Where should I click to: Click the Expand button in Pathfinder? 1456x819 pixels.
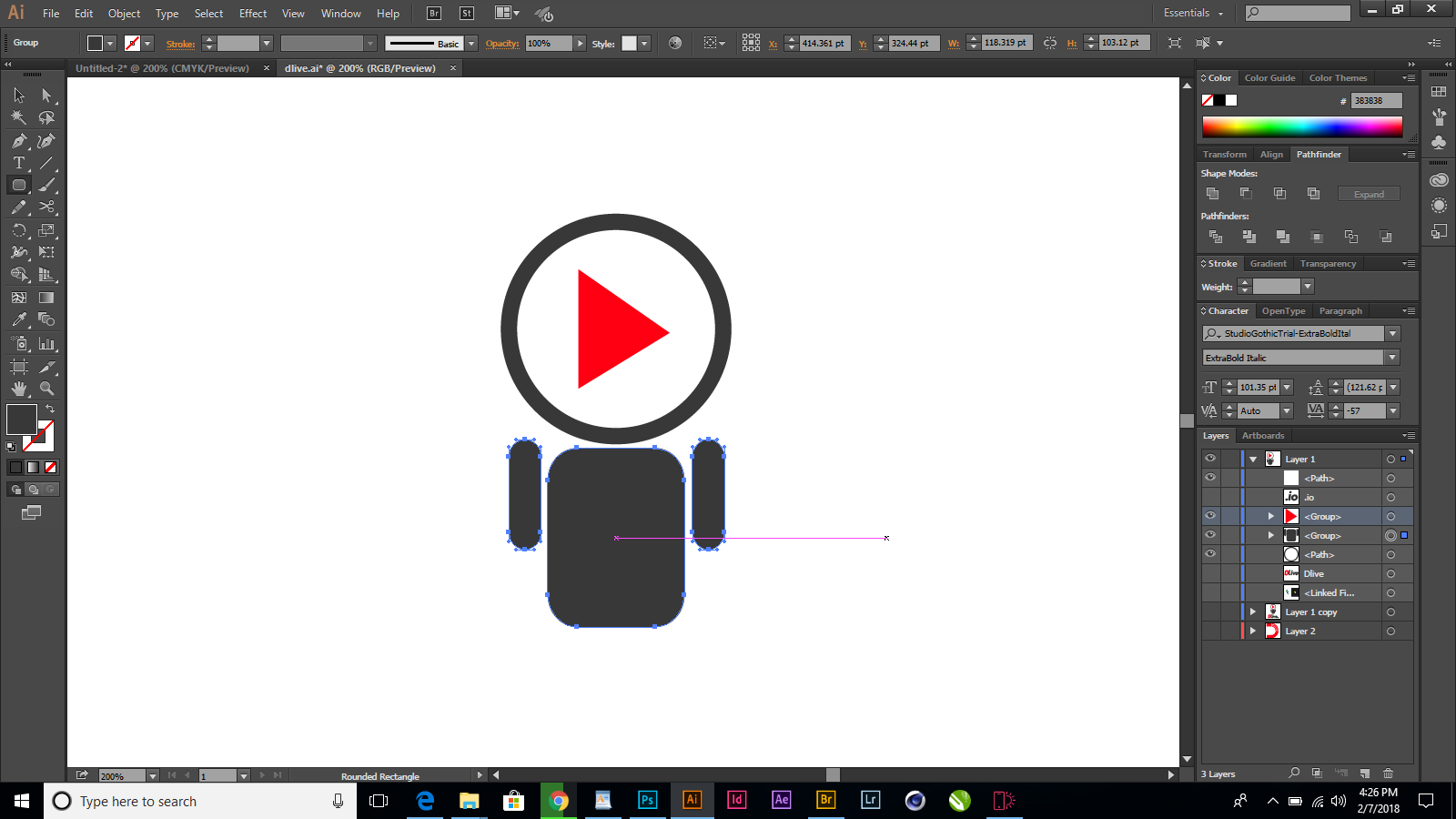pyautogui.click(x=1369, y=193)
